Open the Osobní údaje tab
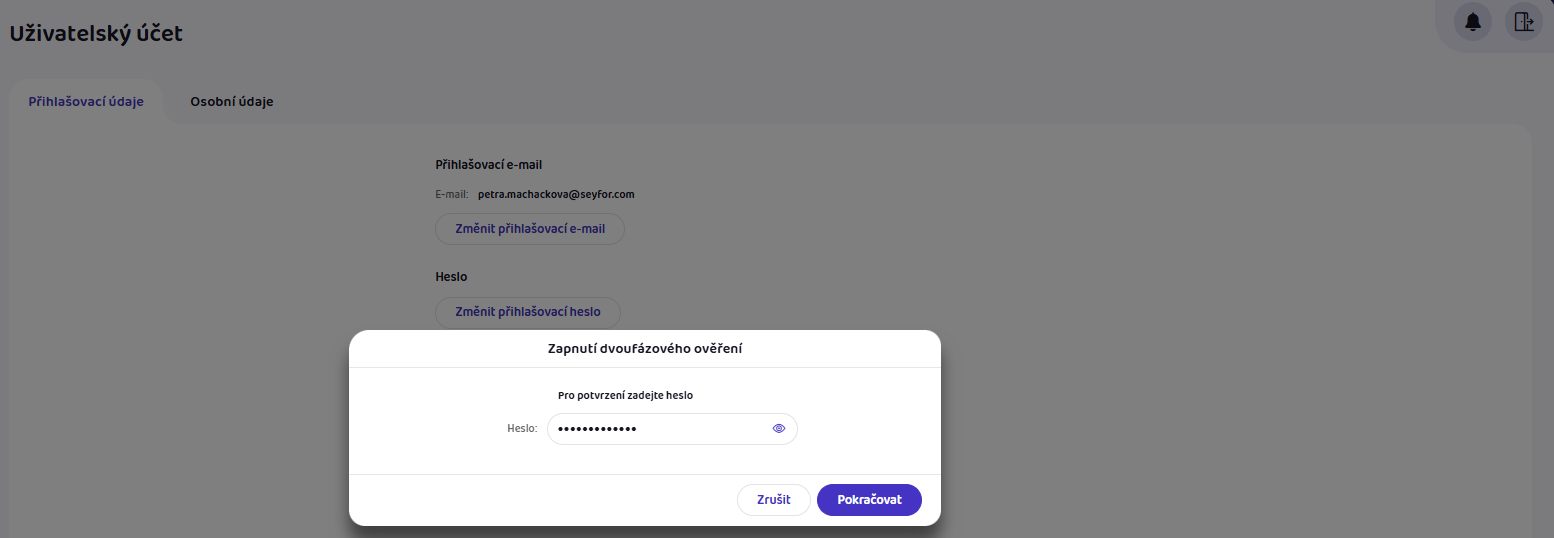The height and width of the screenshot is (538, 1554). click(x=232, y=101)
